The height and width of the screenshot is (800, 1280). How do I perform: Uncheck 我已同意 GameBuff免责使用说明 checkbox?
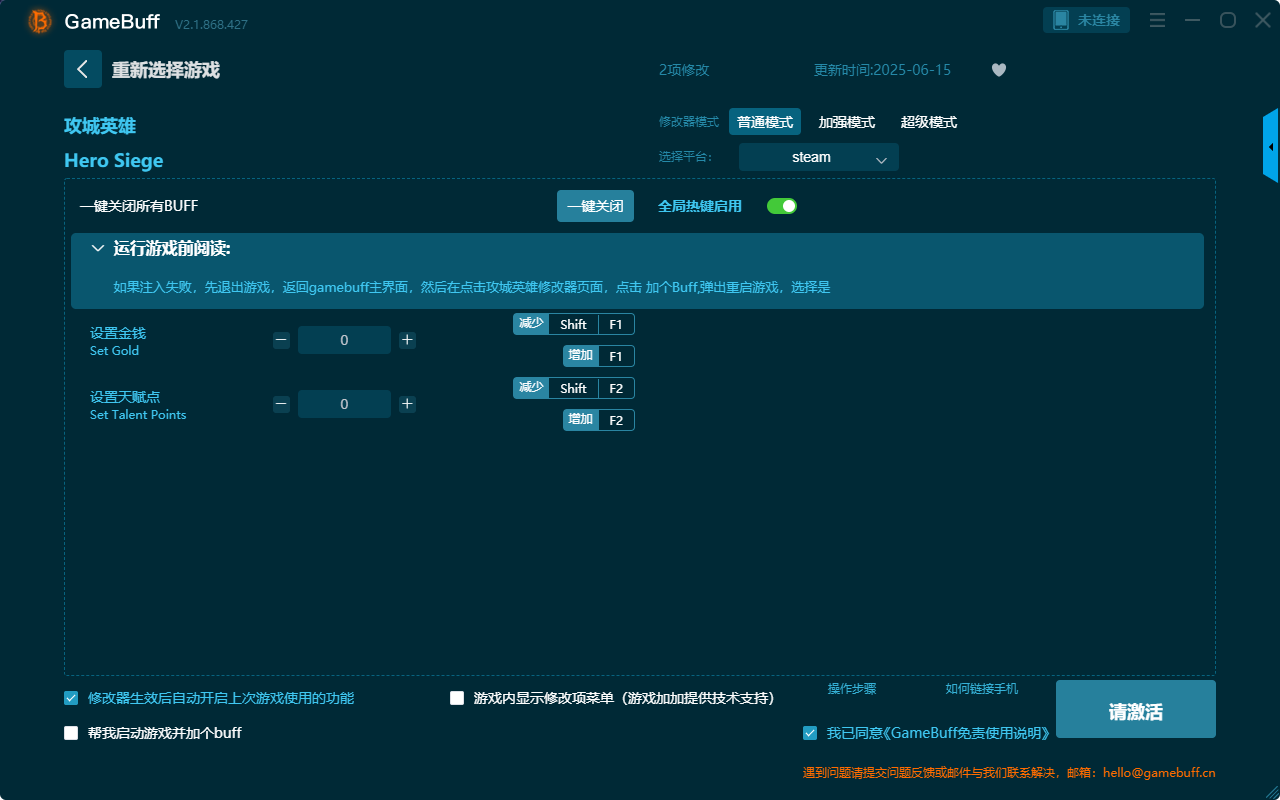coord(810,733)
